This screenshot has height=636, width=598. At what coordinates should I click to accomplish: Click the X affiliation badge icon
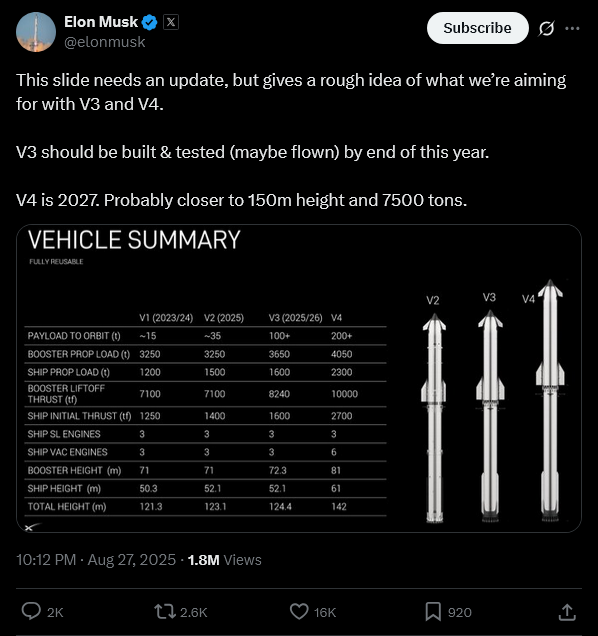click(x=171, y=22)
